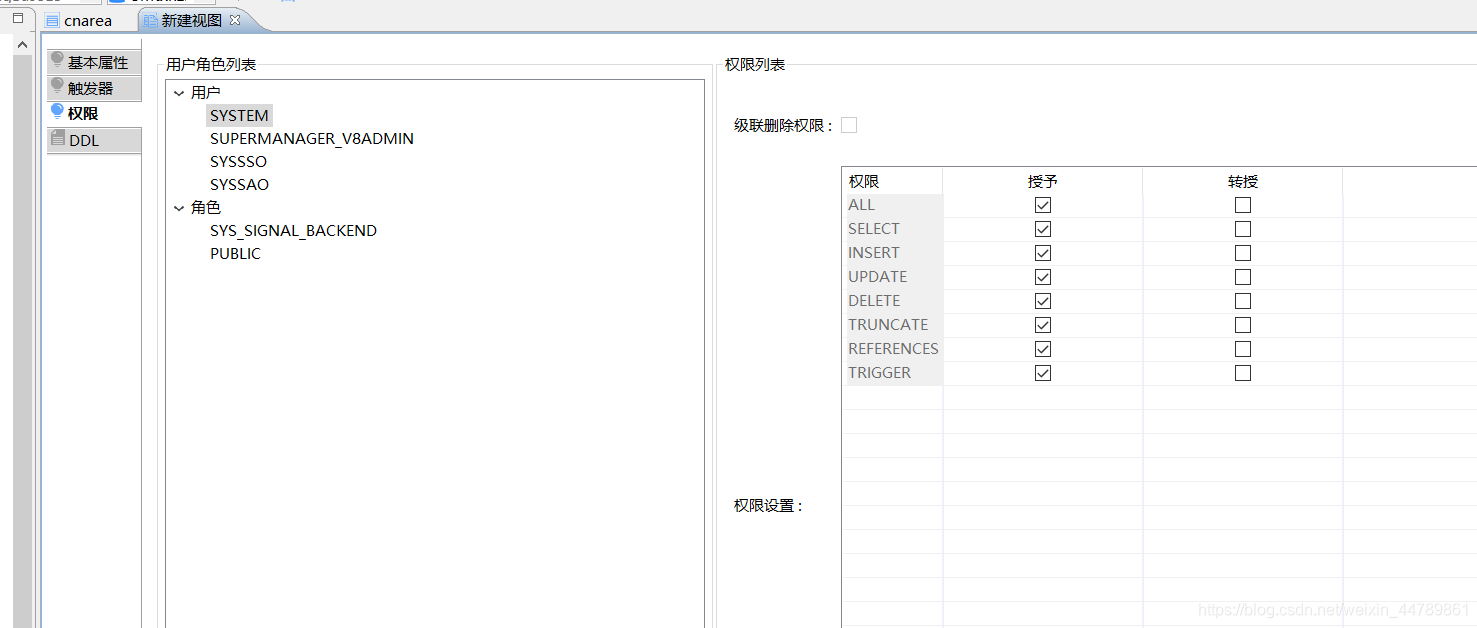Check 转授 for ALL privilege

(x=1243, y=205)
